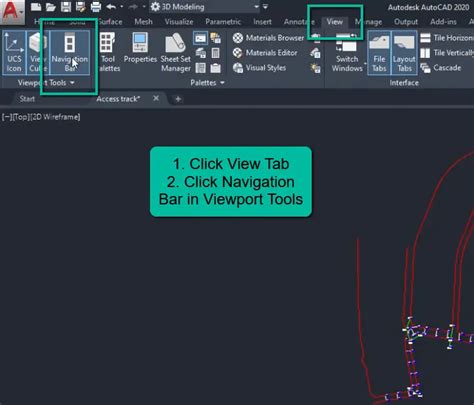
Task: Switch to the Parametric ribbon tab
Action: tap(223, 22)
